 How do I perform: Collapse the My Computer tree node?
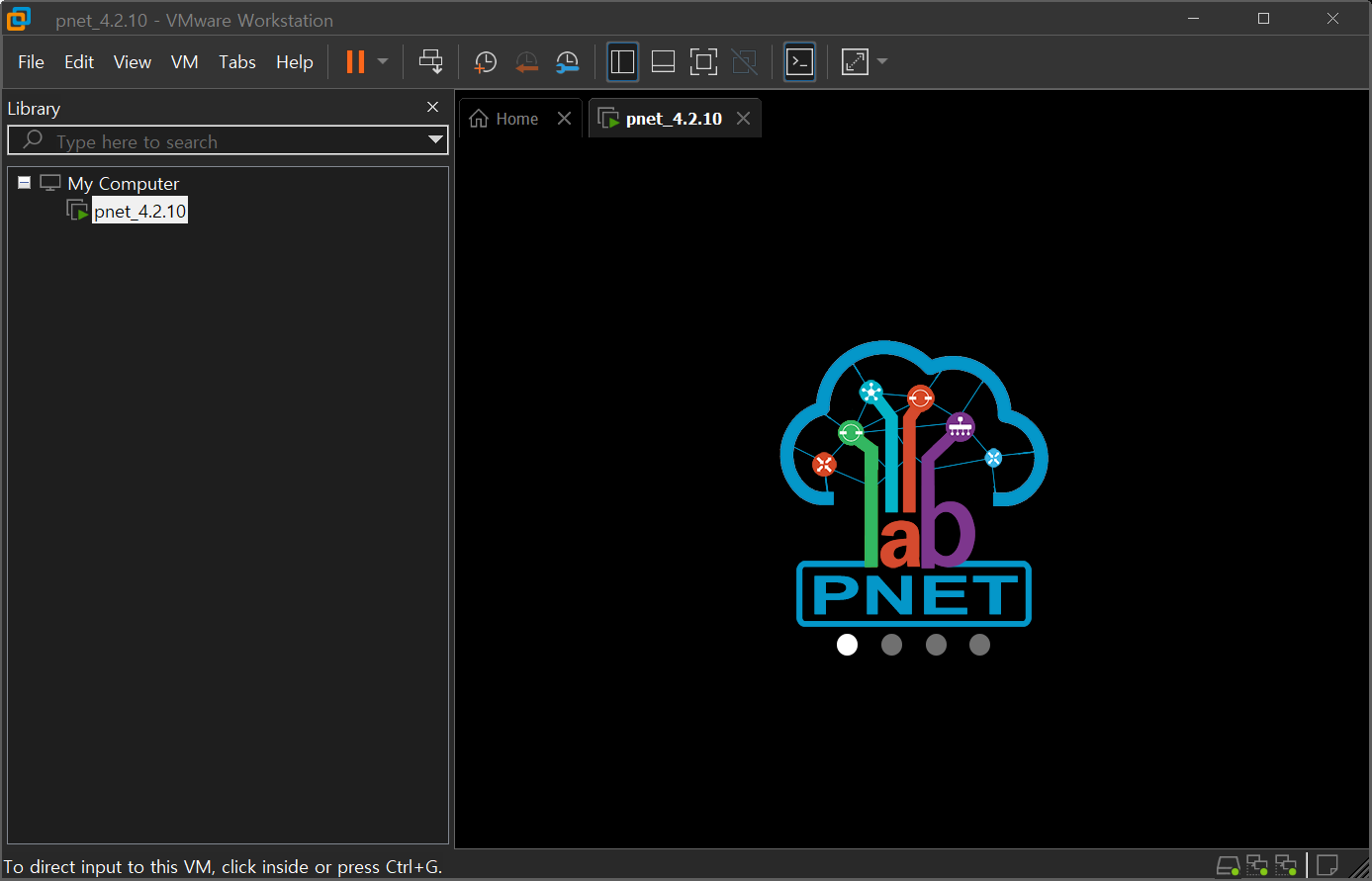[25, 183]
